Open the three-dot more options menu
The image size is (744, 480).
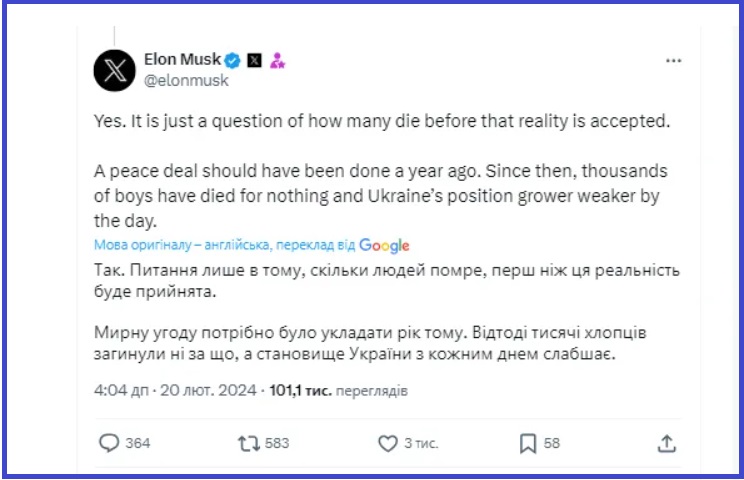(x=673, y=60)
